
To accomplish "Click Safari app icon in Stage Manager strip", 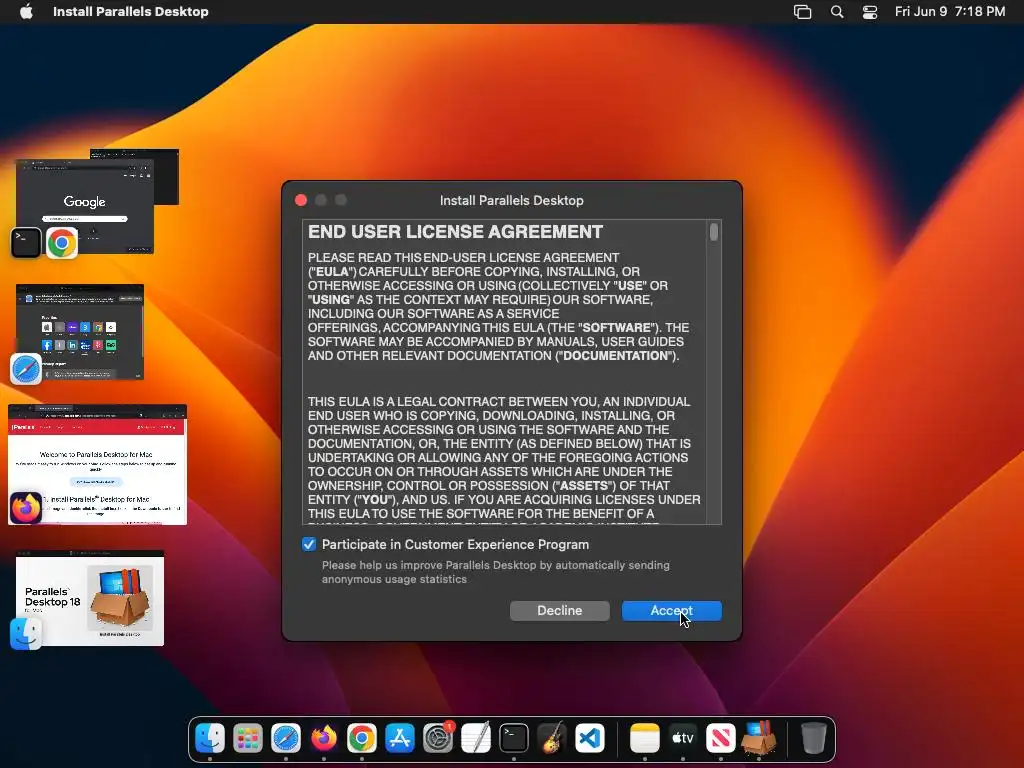I will click(x=26, y=369).
